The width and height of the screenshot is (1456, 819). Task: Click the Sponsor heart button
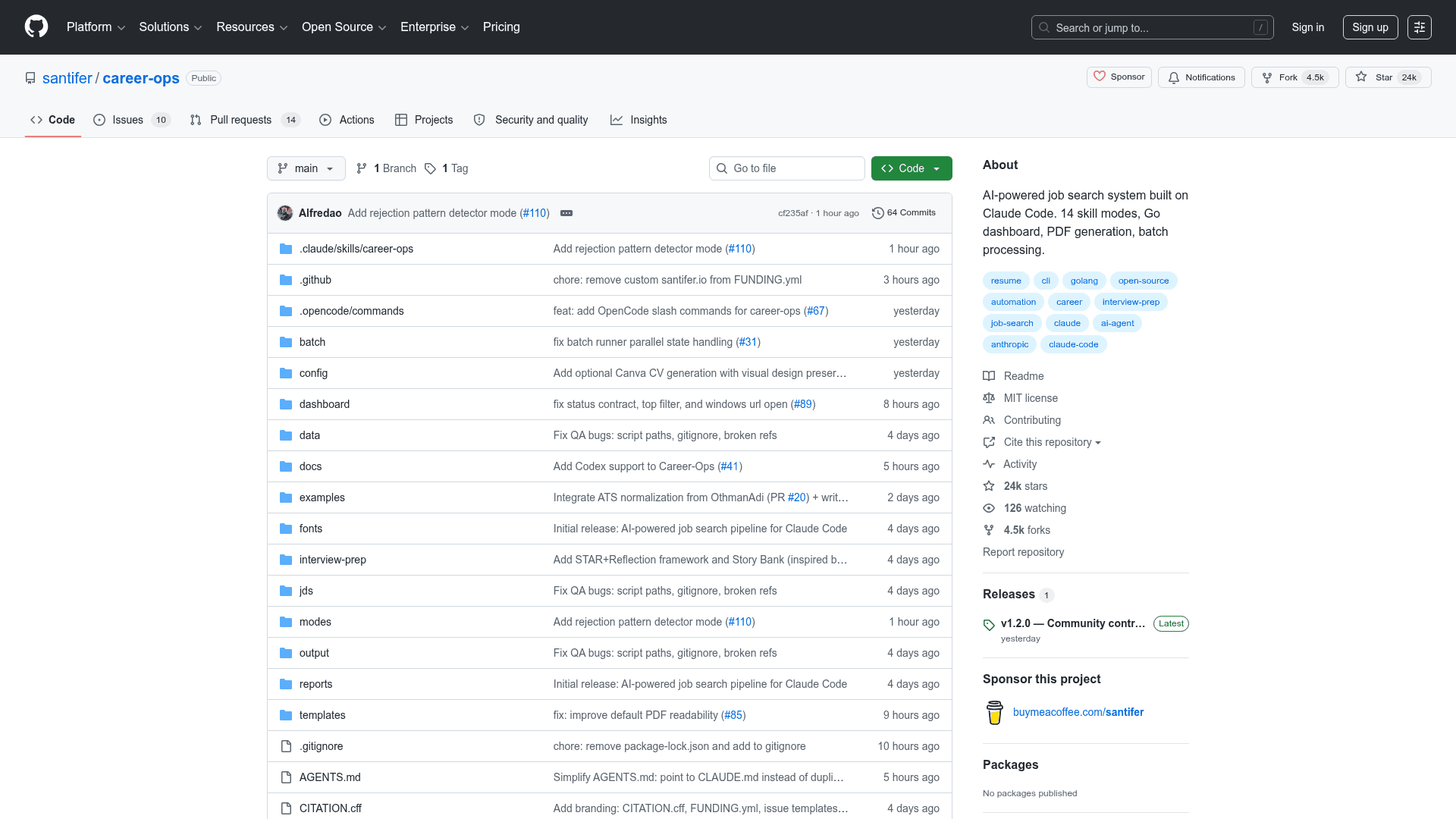[x=1119, y=77]
